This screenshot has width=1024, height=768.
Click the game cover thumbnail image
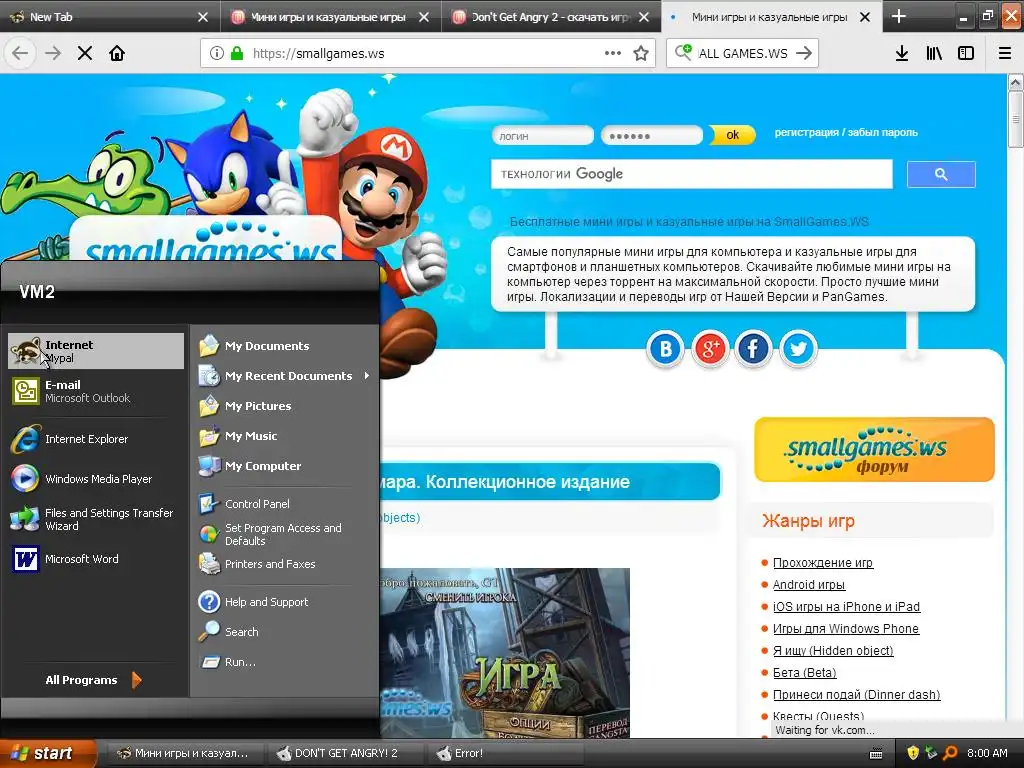(505, 652)
